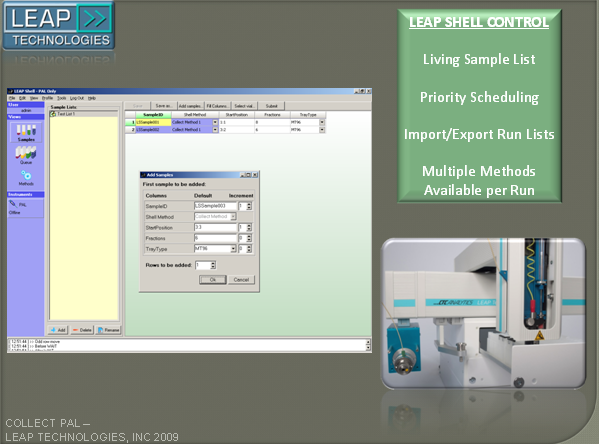Image resolution: width=599 pixels, height=444 pixels.
Task: Adjust the StartPosition increment stepper
Action: 249,228
